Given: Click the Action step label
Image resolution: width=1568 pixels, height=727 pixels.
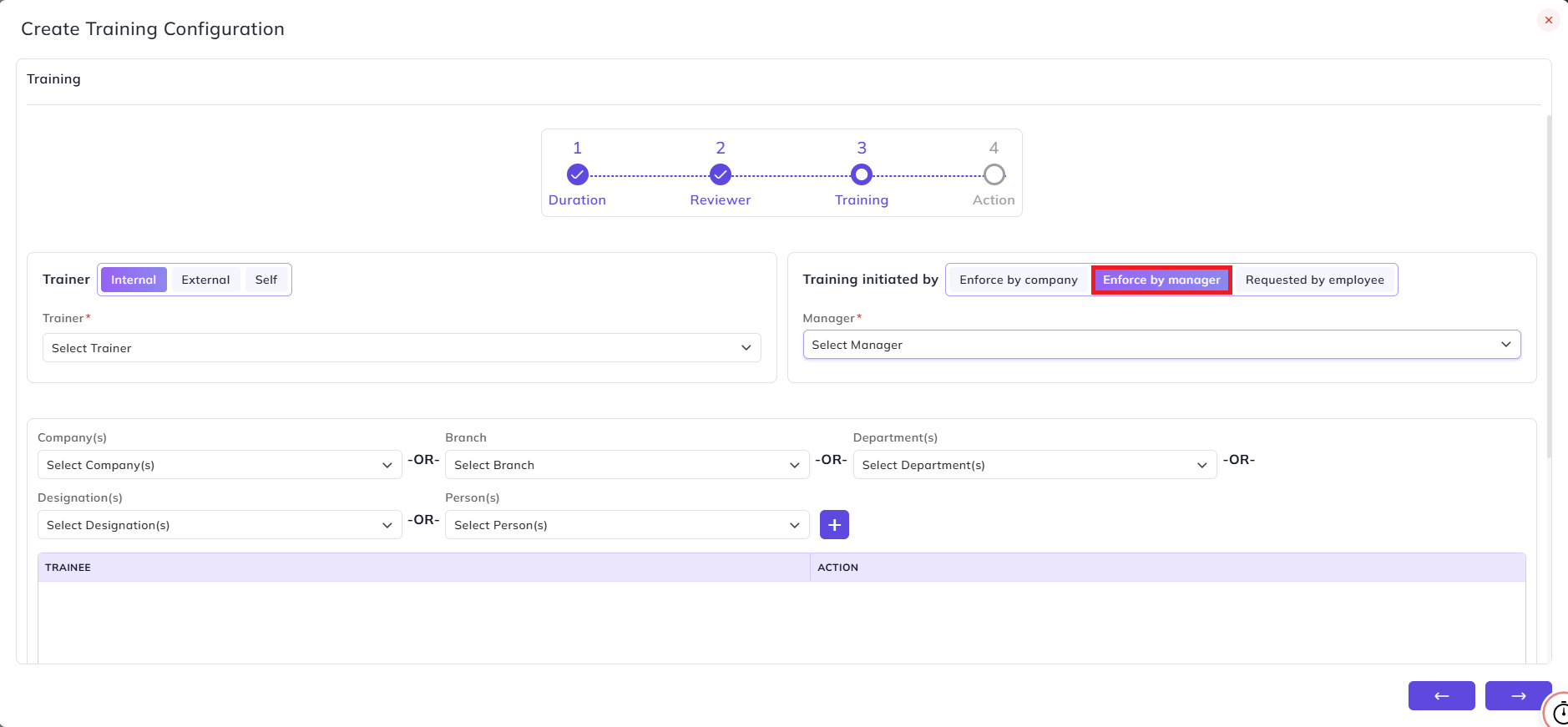Looking at the screenshot, I should coord(994,200).
